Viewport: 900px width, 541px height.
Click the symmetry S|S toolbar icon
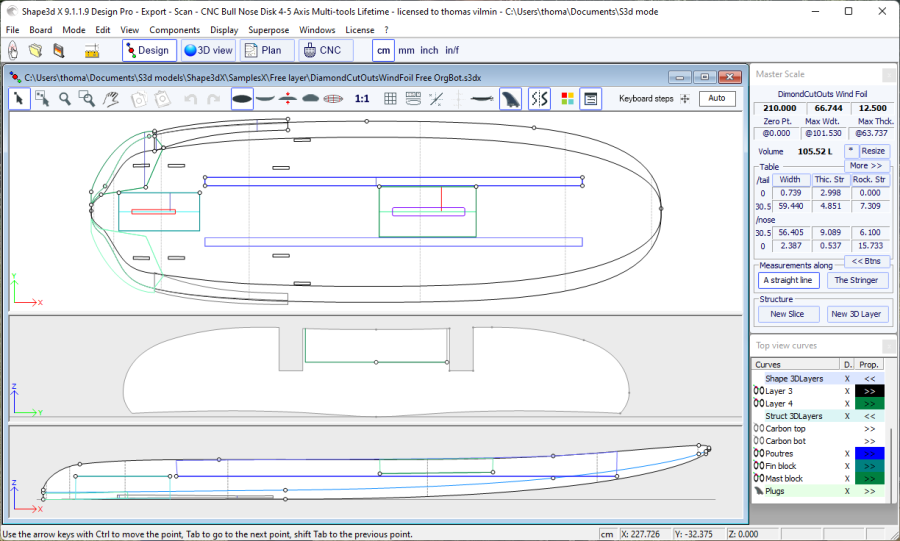(x=539, y=98)
